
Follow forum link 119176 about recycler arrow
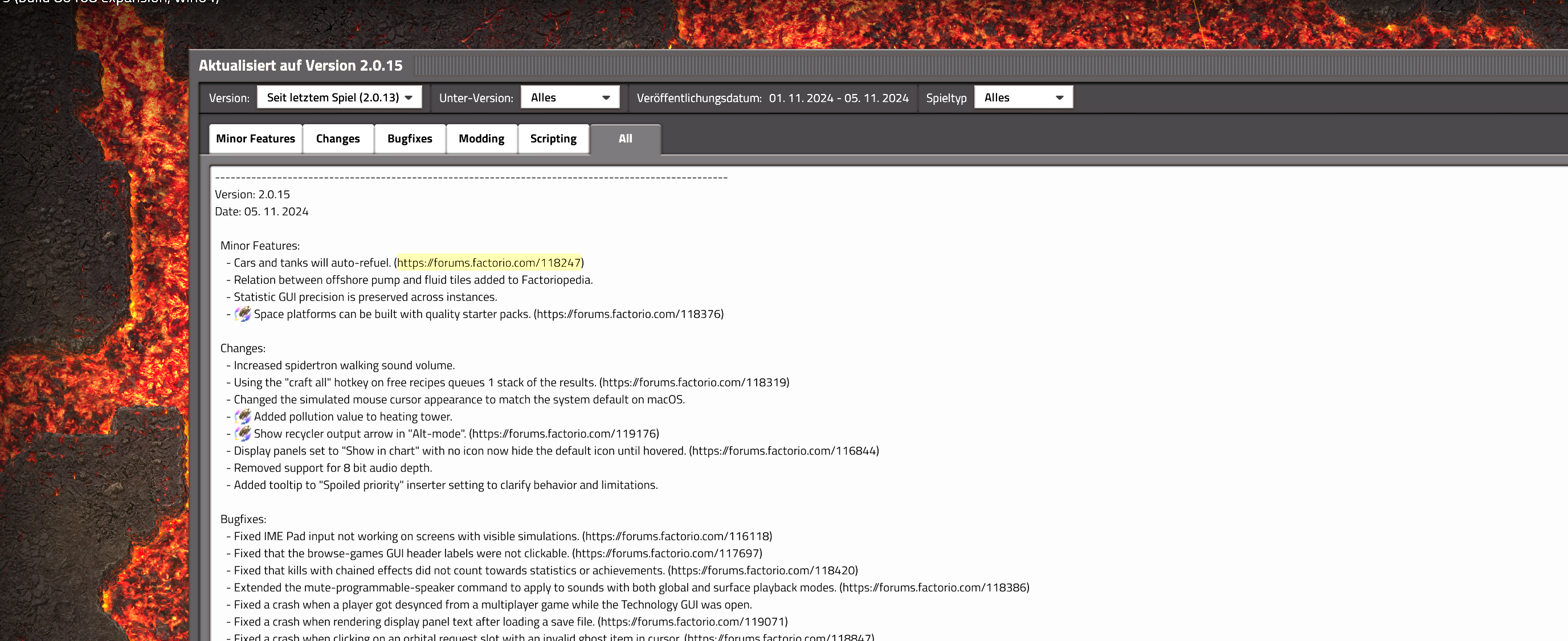tap(564, 434)
